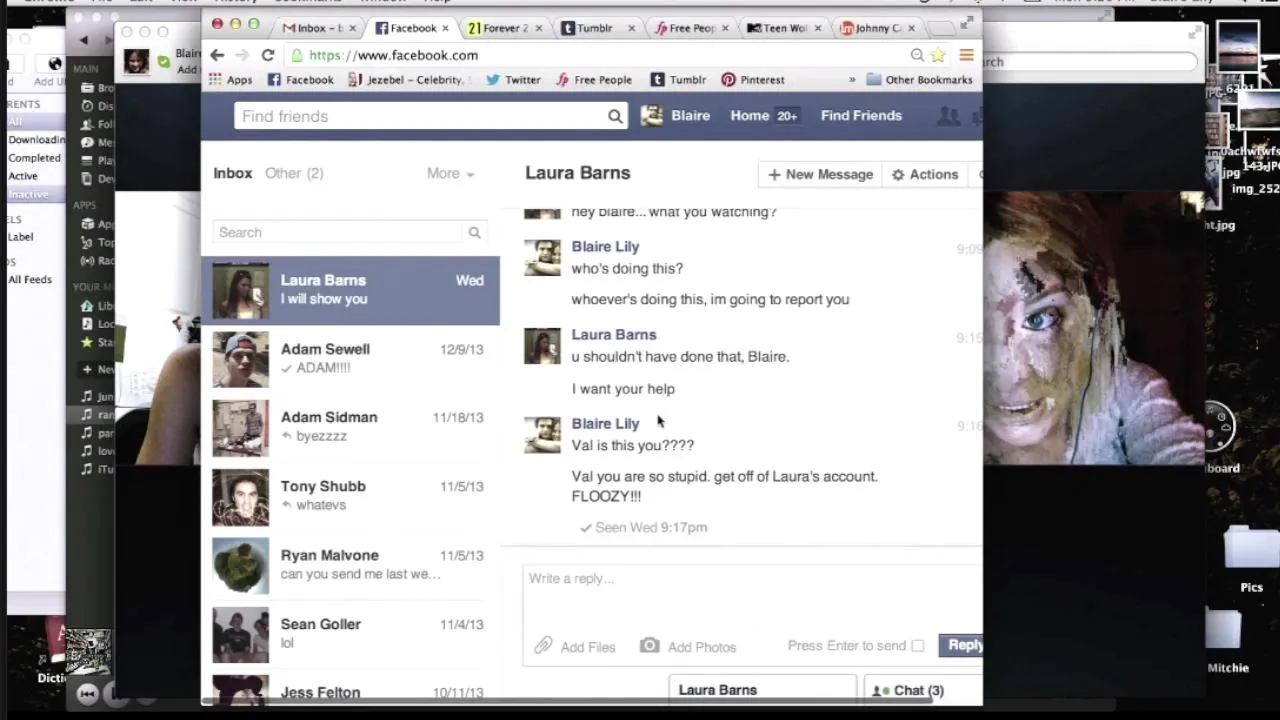Screen dimensions: 1280x720
Task: Open the Pinterest bookmark
Action: [753, 80]
